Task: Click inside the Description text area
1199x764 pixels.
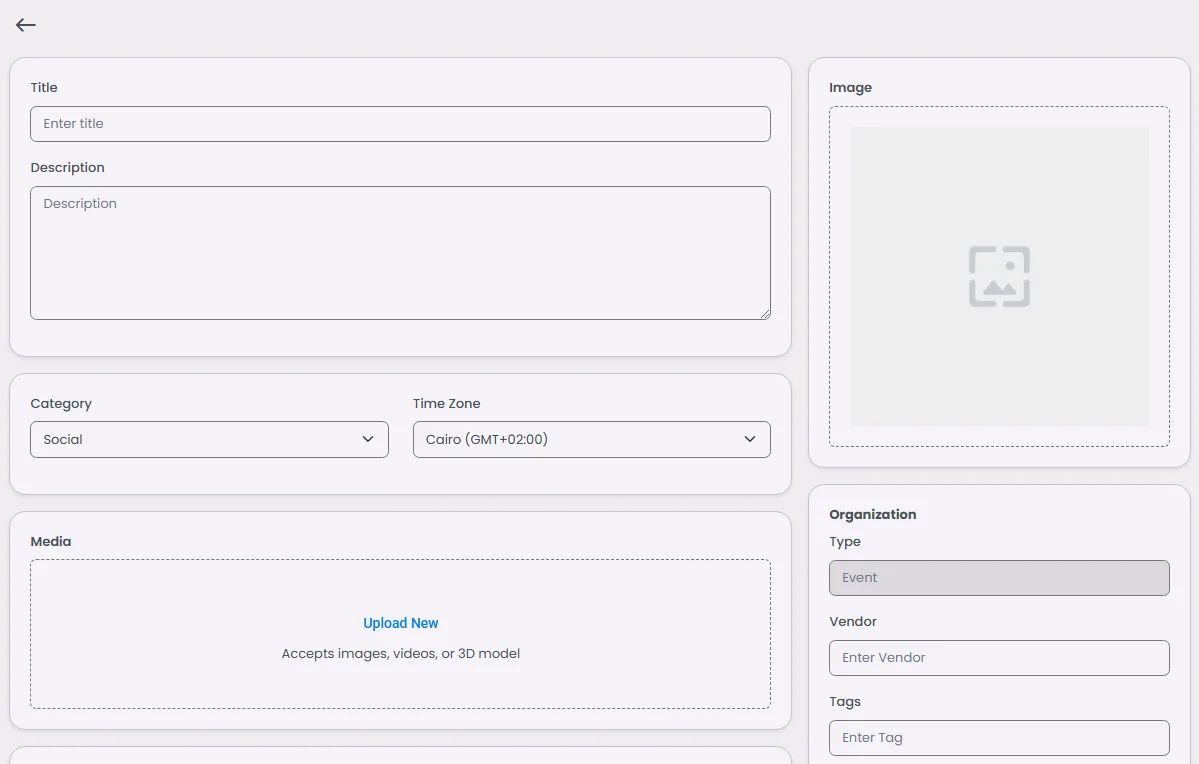Action: (x=400, y=253)
